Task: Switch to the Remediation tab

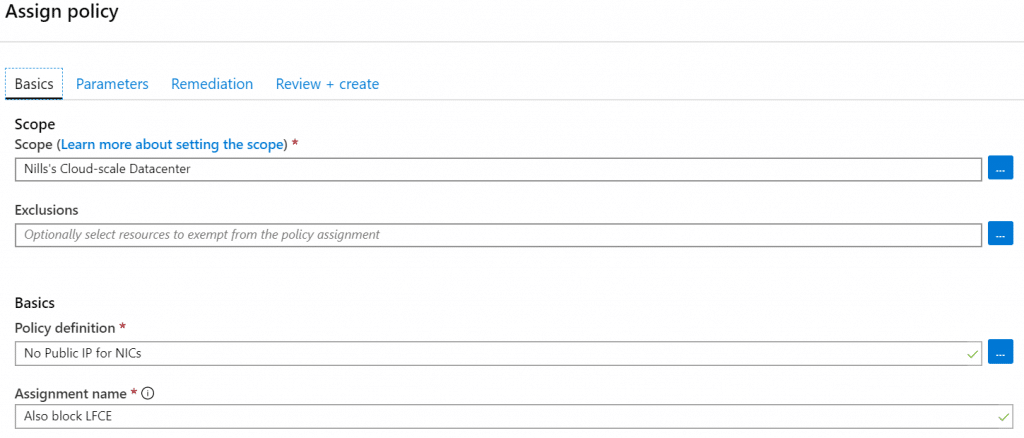Action: 212,84
